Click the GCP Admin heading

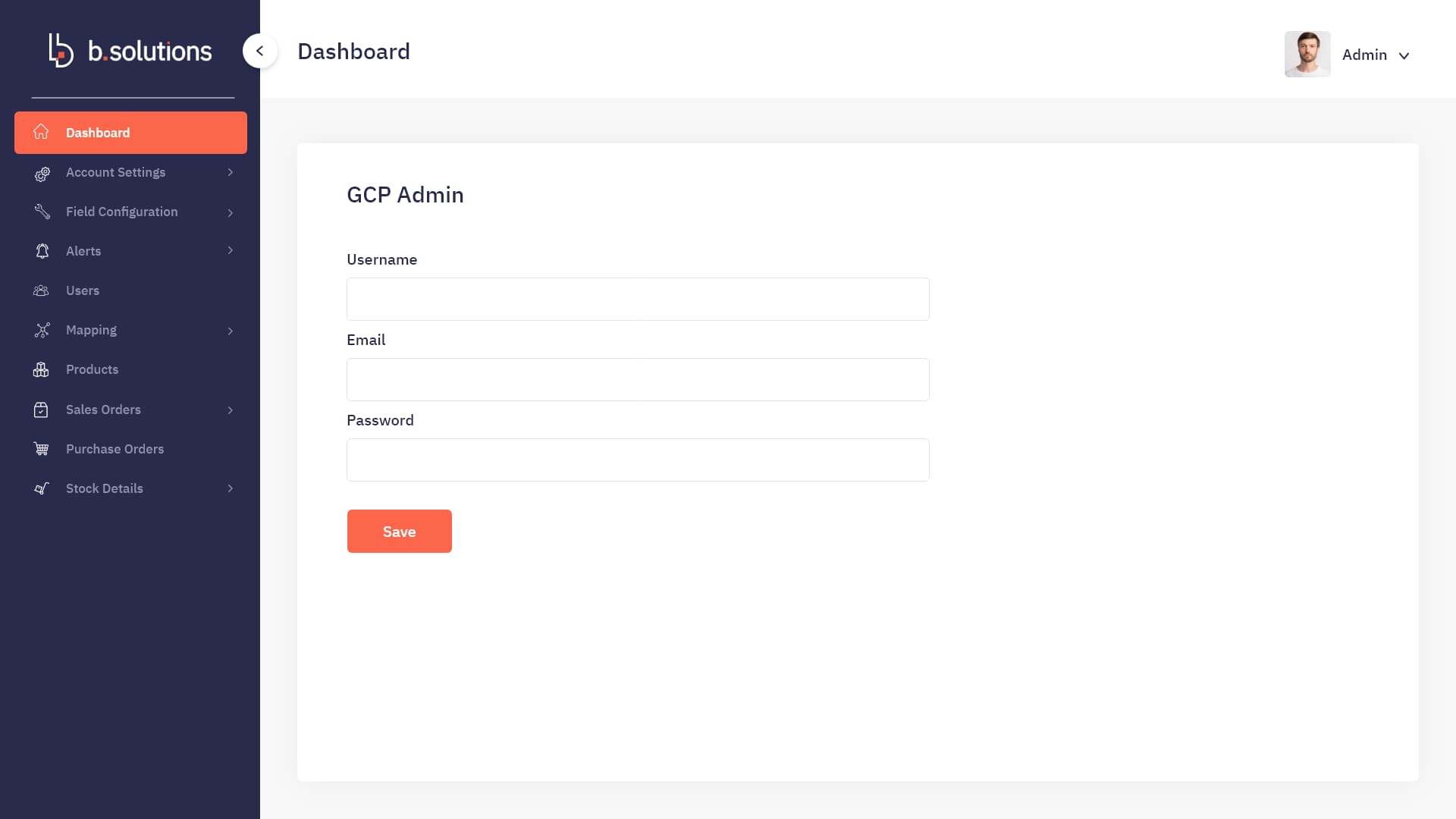pyautogui.click(x=405, y=195)
